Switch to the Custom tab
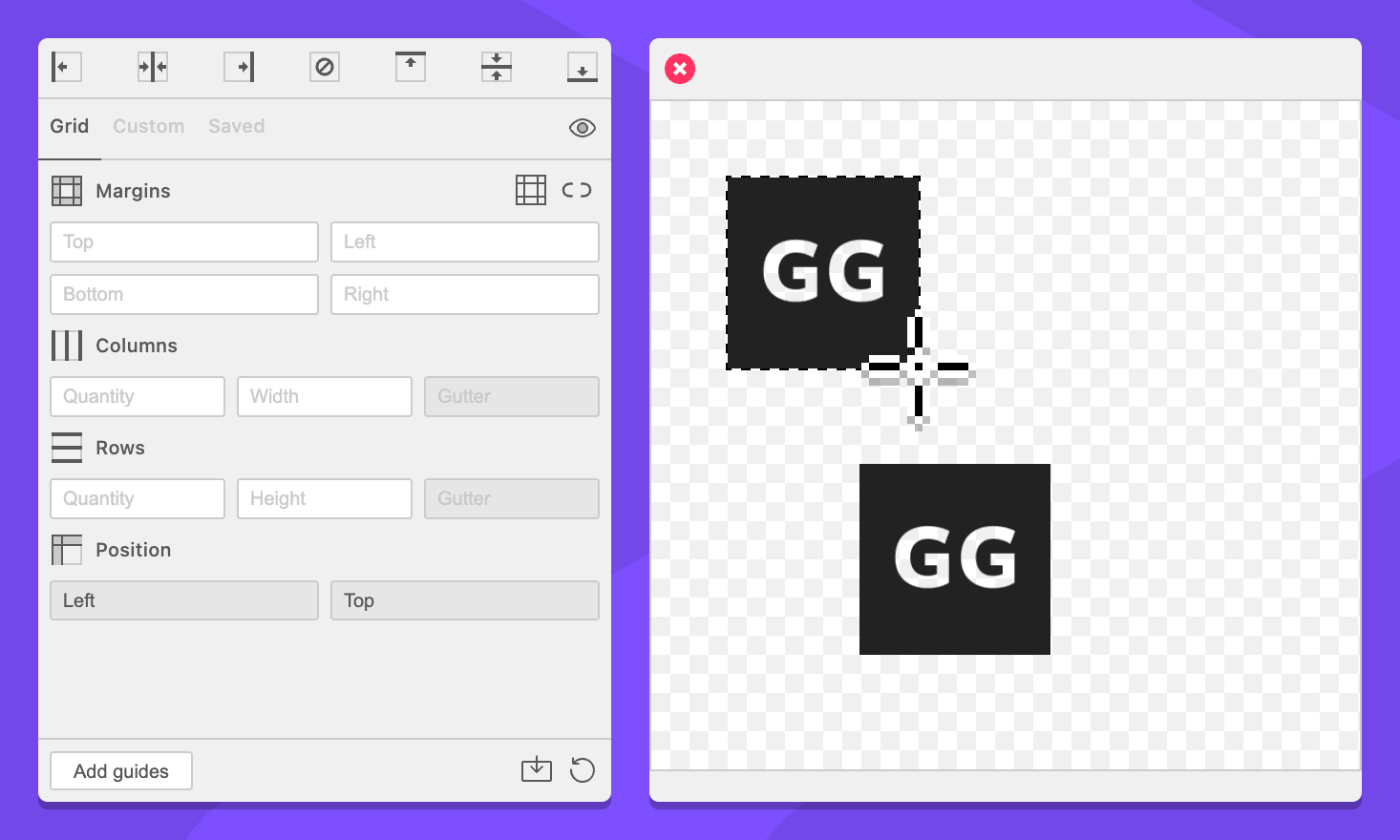The width and height of the screenshot is (1400, 840). coord(148,126)
